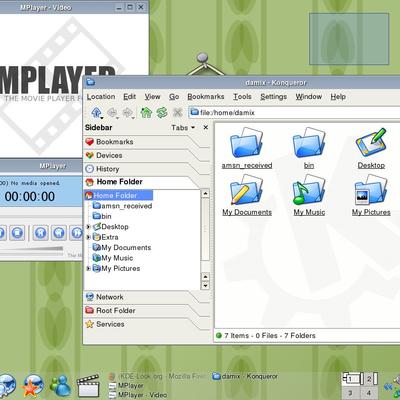Switch to MPlayer - Video taskbar entry
400x400 pixels.
[138, 395]
